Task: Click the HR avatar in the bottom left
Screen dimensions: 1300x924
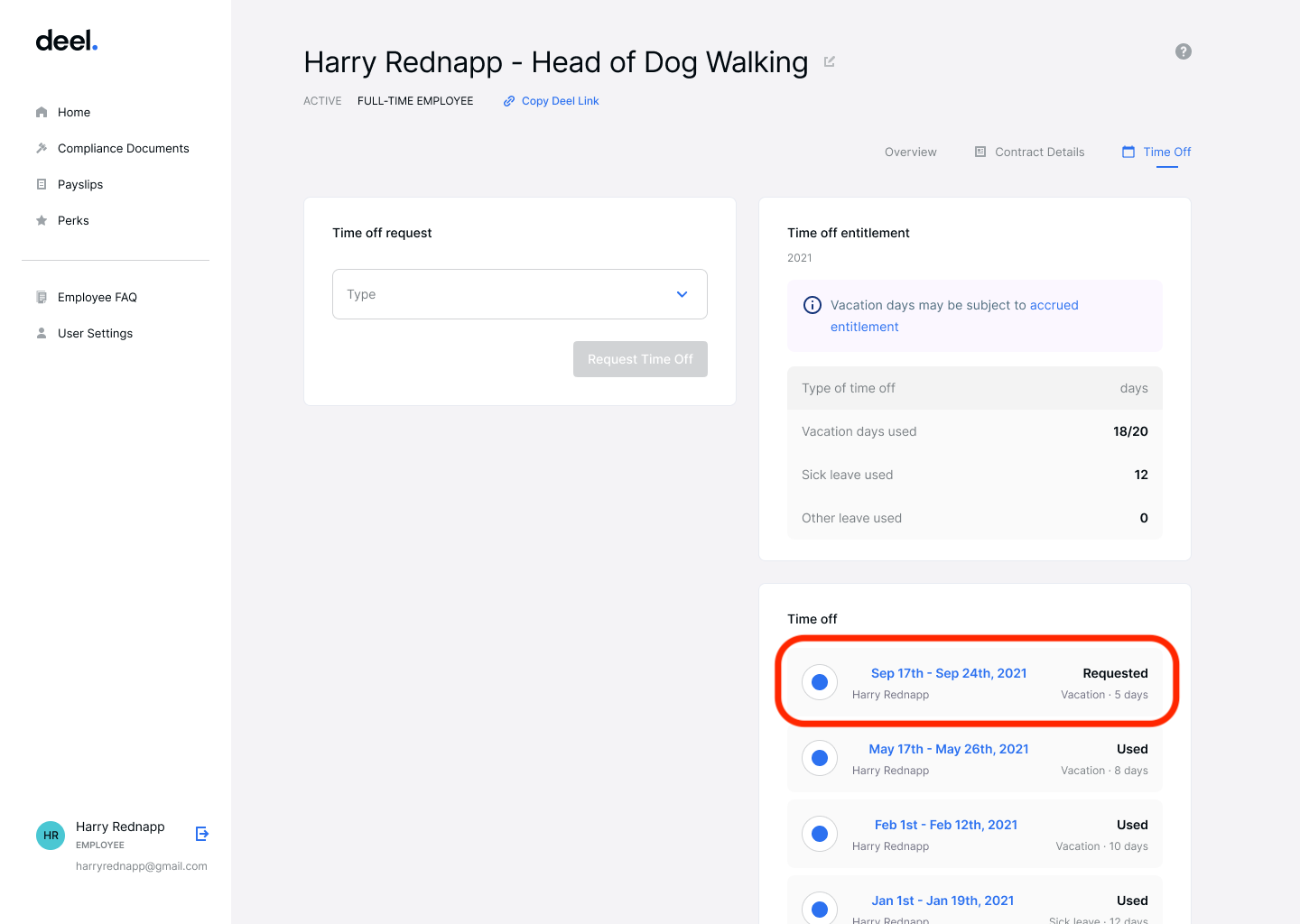Action: (51, 835)
